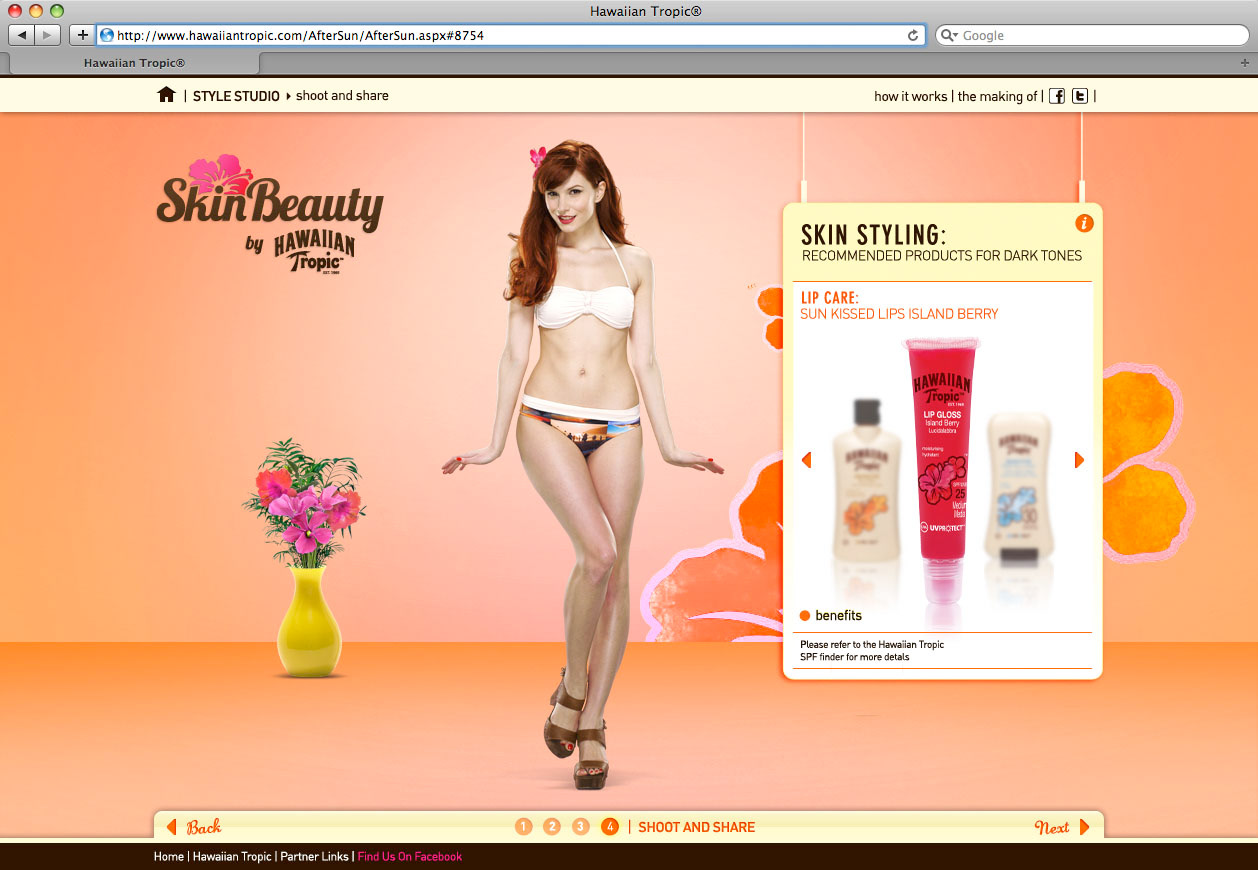Viewport: 1258px width, 870px height.
Task: Go to step 1 in the pager
Action: [524, 826]
